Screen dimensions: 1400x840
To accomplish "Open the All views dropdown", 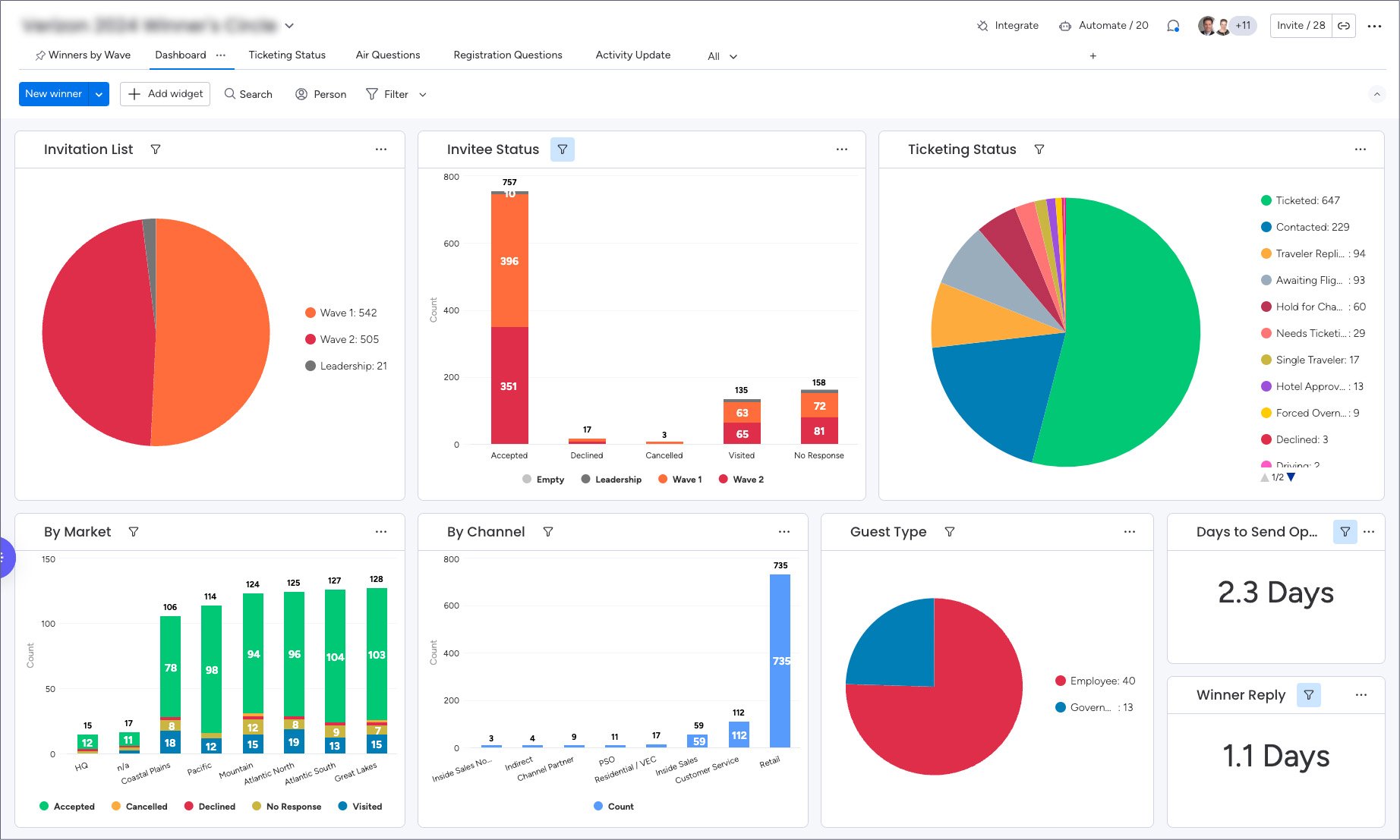I will click(722, 56).
